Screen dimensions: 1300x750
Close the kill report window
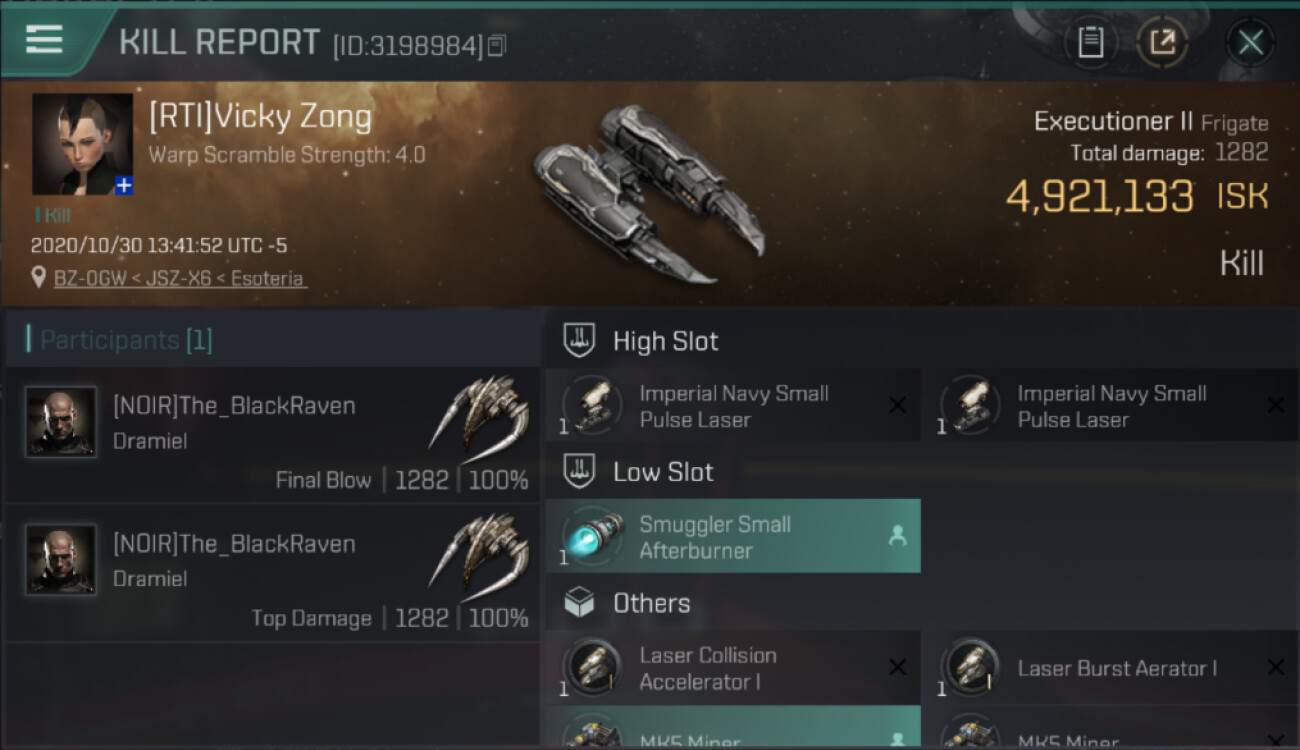(1250, 43)
